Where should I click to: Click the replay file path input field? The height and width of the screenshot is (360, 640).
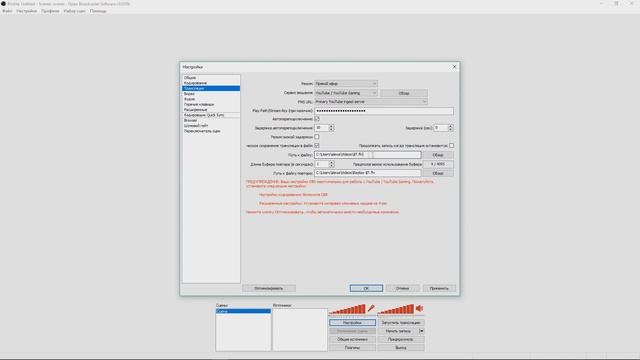pos(367,173)
